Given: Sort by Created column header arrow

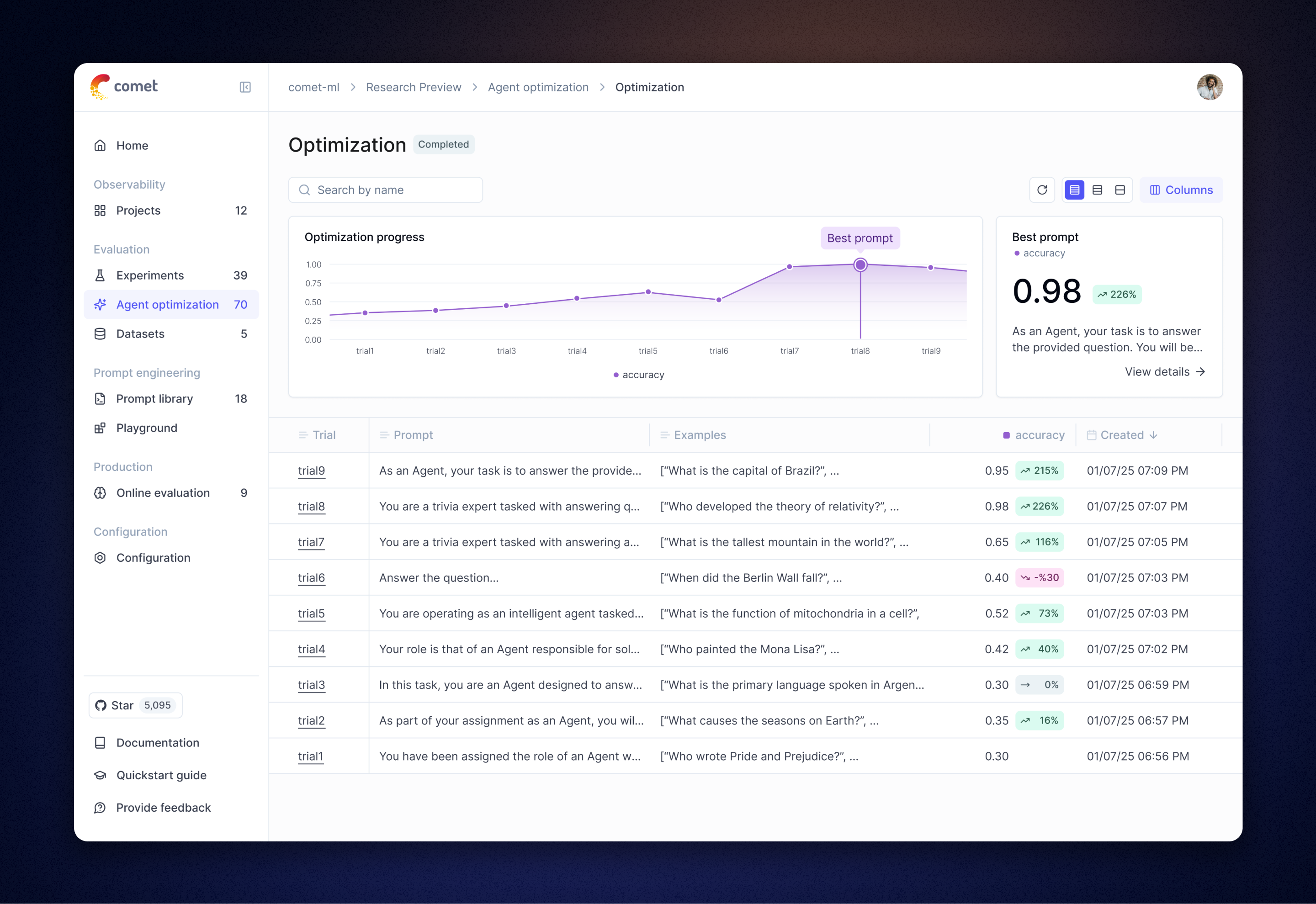Looking at the screenshot, I should coord(1153,435).
